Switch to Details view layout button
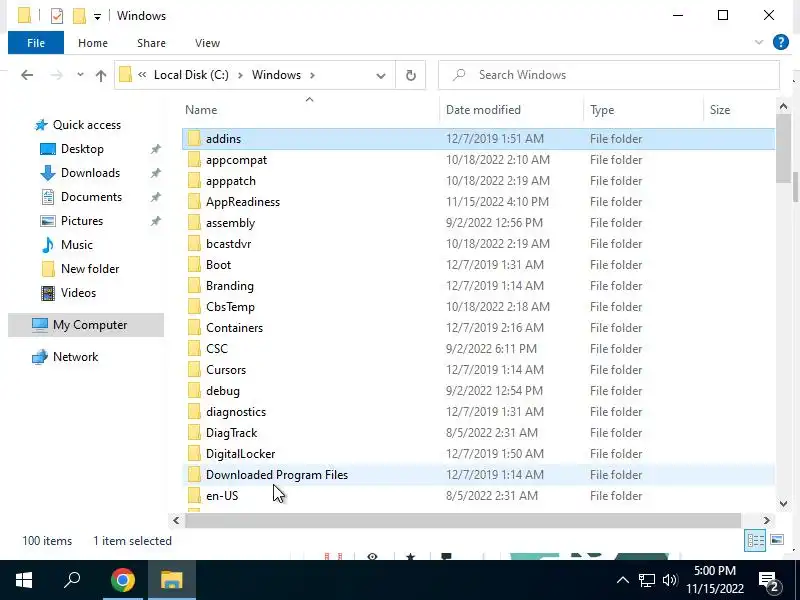Viewport: 800px width, 600px height. tap(755, 540)
